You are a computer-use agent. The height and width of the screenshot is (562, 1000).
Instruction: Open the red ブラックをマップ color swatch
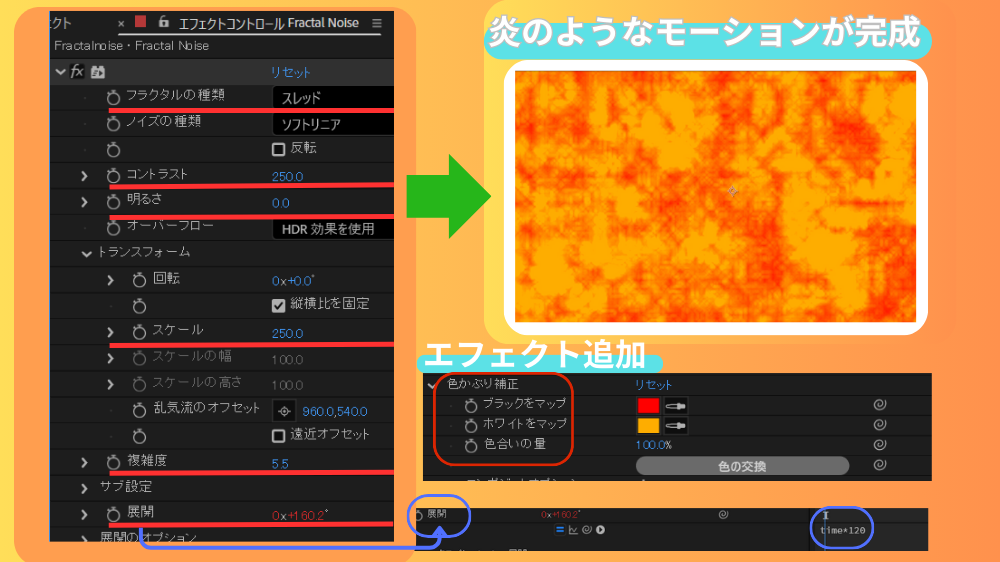click(x=648, y=405)
